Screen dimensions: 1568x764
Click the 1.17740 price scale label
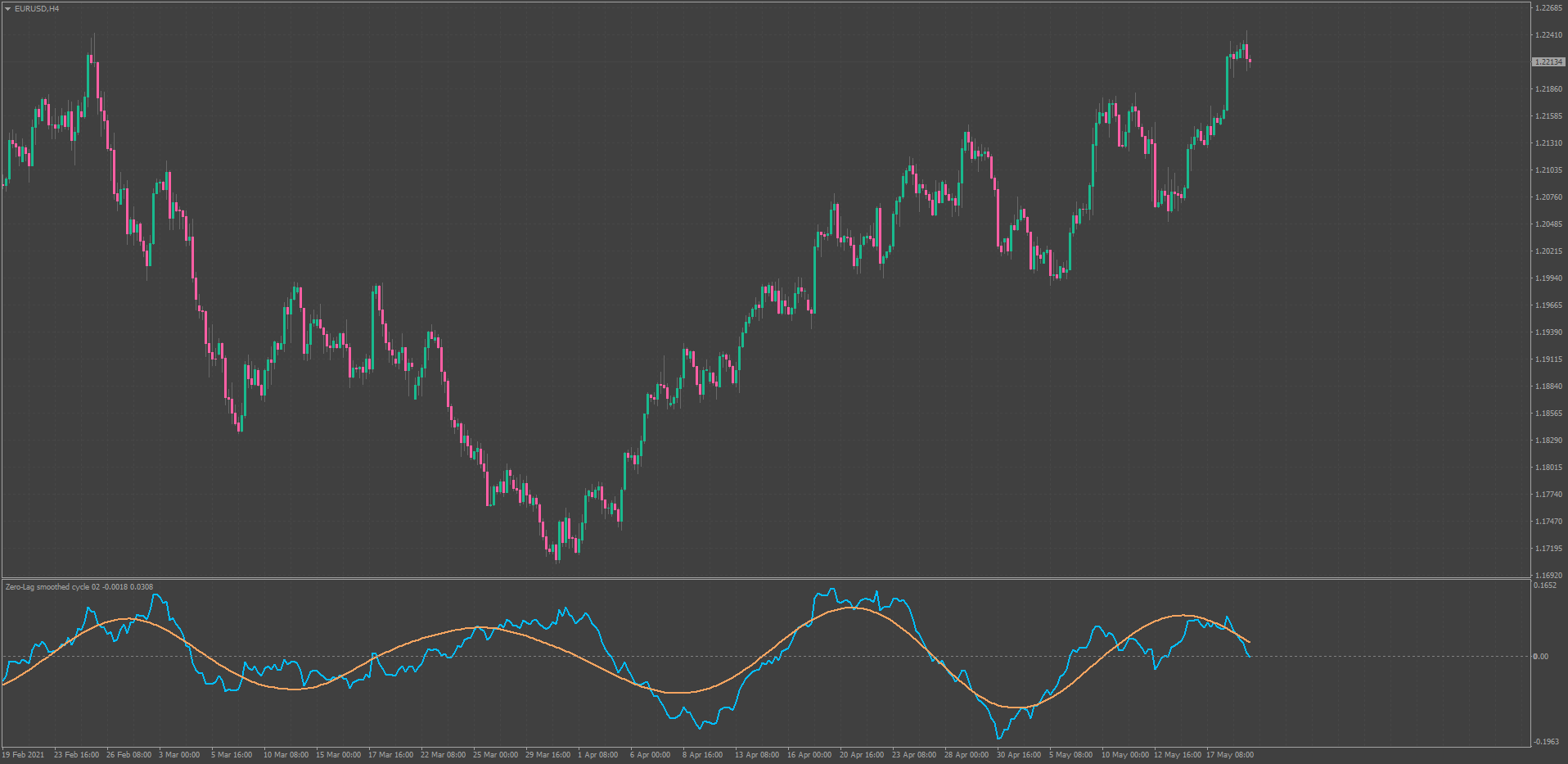(1549, 495)
